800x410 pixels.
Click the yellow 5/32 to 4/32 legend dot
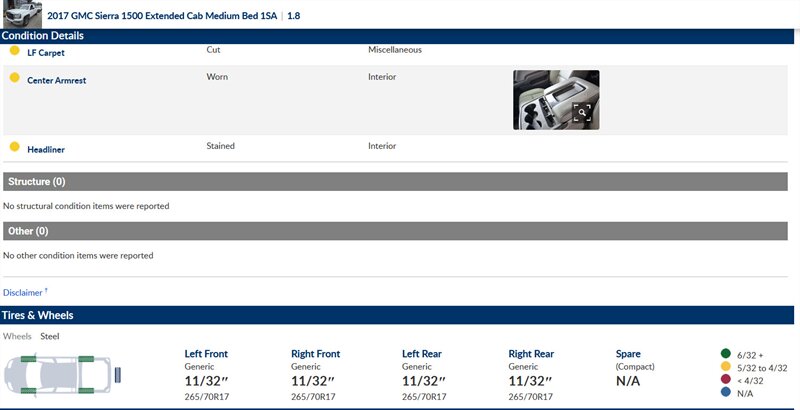point(725,367)
